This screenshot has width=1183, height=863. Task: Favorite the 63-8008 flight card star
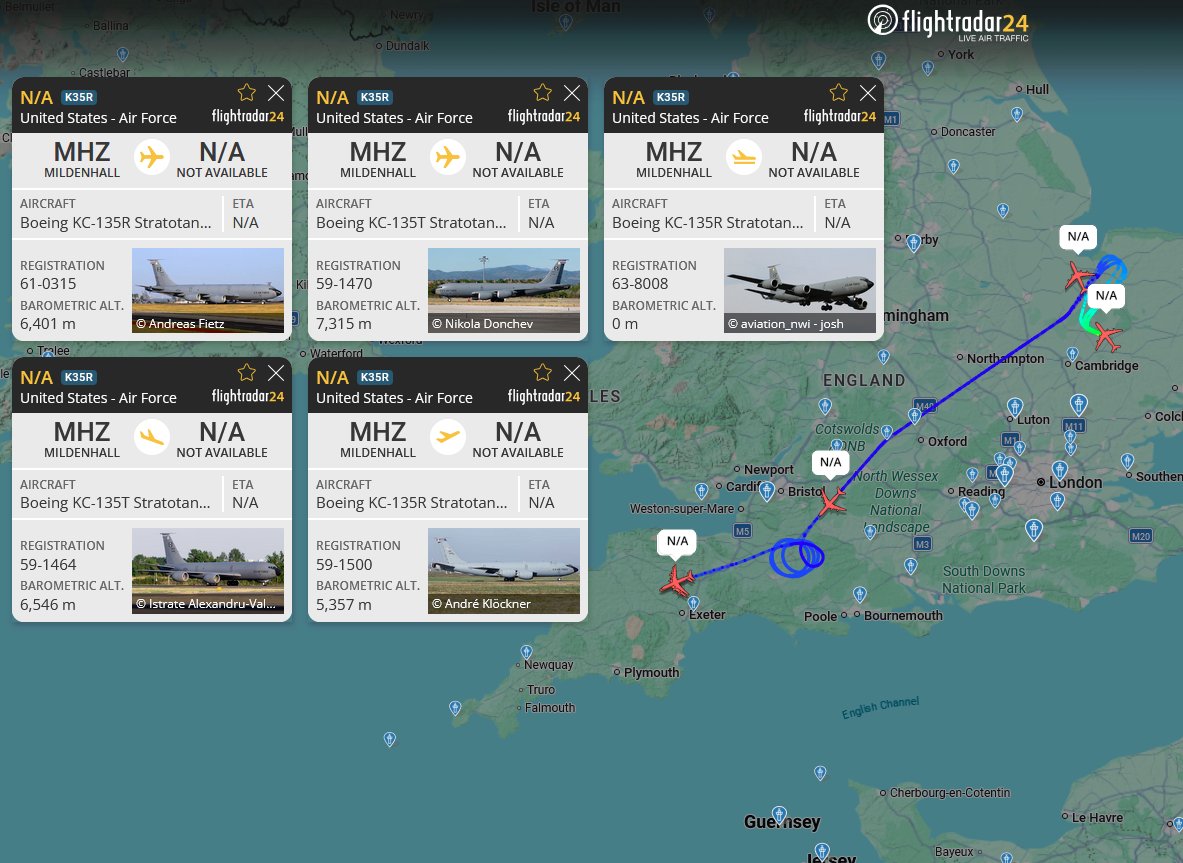838,93
